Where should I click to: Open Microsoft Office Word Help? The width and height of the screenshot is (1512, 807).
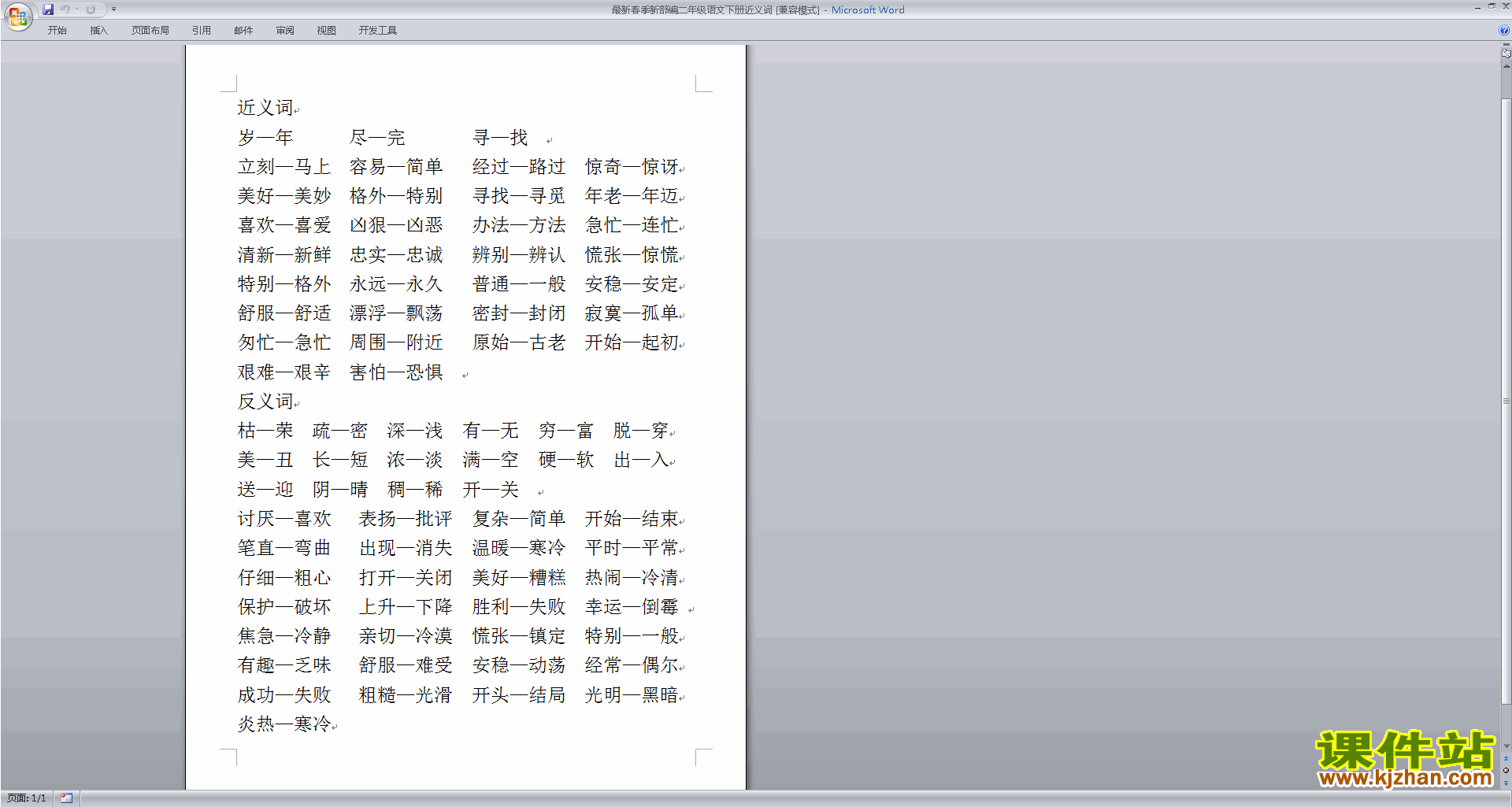tap(1504, 31)
